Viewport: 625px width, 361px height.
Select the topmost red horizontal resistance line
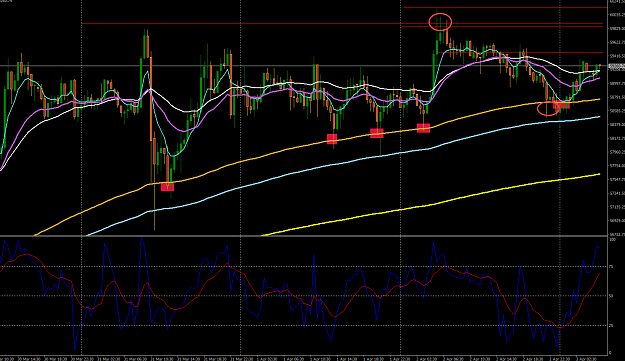pyautogui.click(x=505, y=8)
